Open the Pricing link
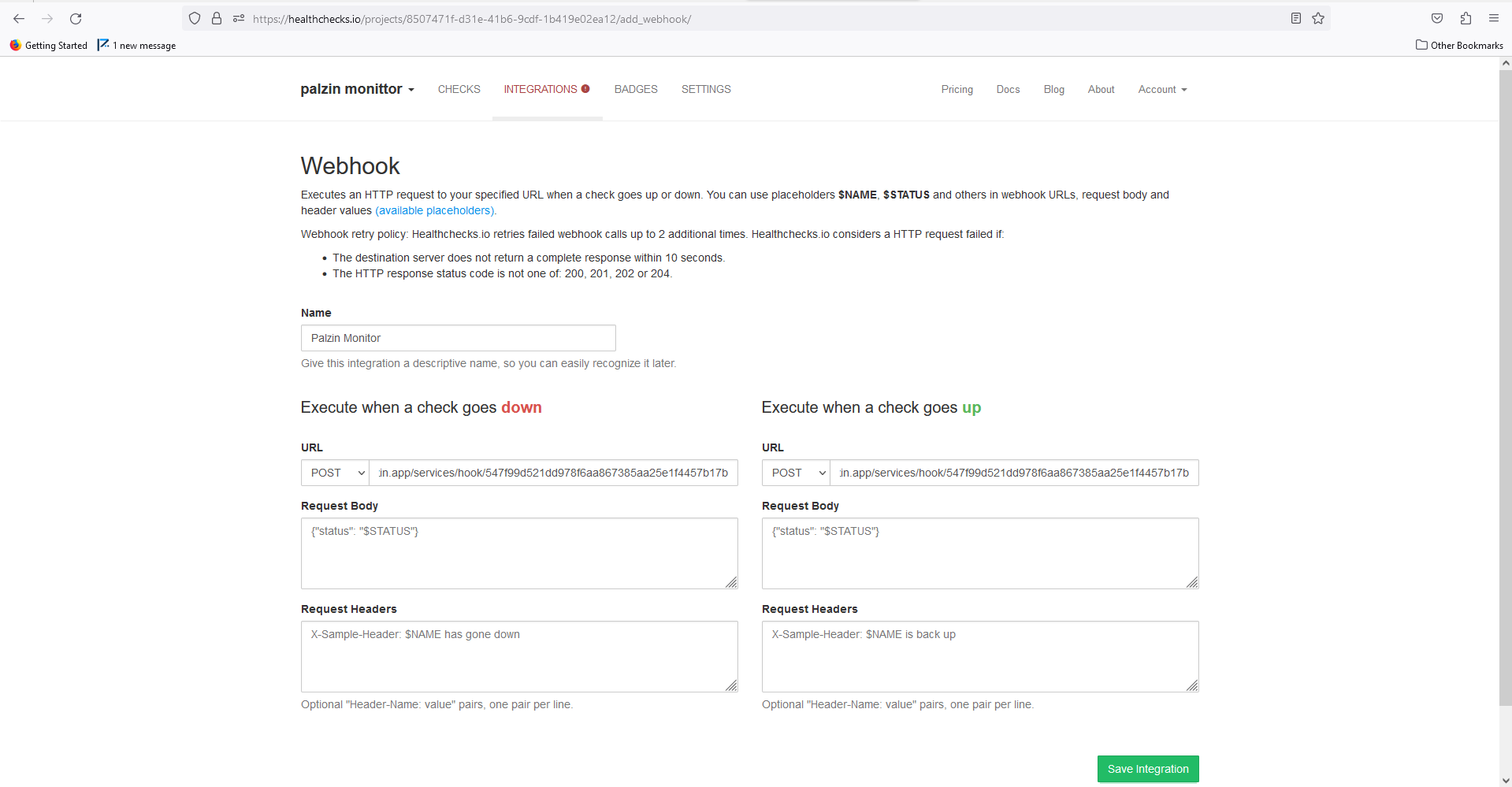This screenshot has width=1512, height=787. coord(957,89)
